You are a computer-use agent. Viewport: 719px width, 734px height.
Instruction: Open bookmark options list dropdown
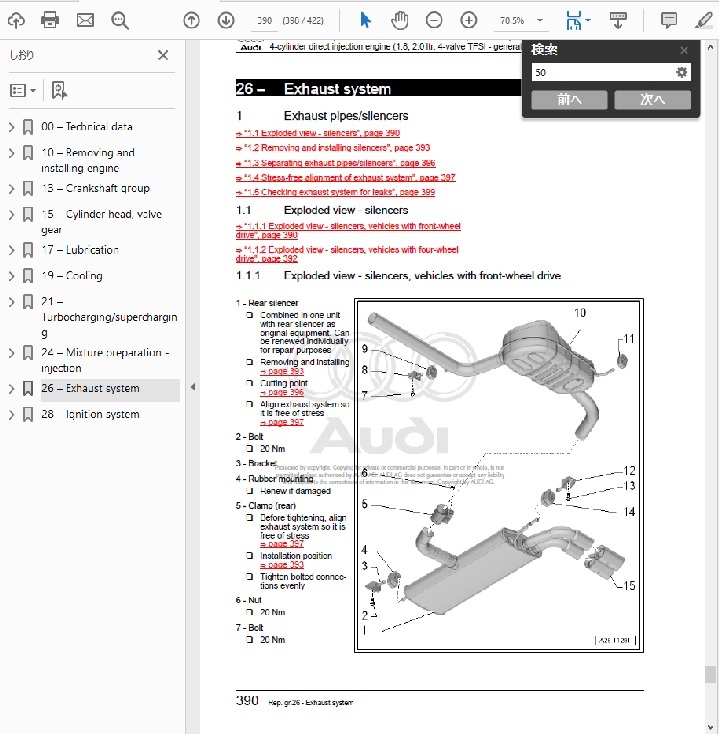[23, 90]
